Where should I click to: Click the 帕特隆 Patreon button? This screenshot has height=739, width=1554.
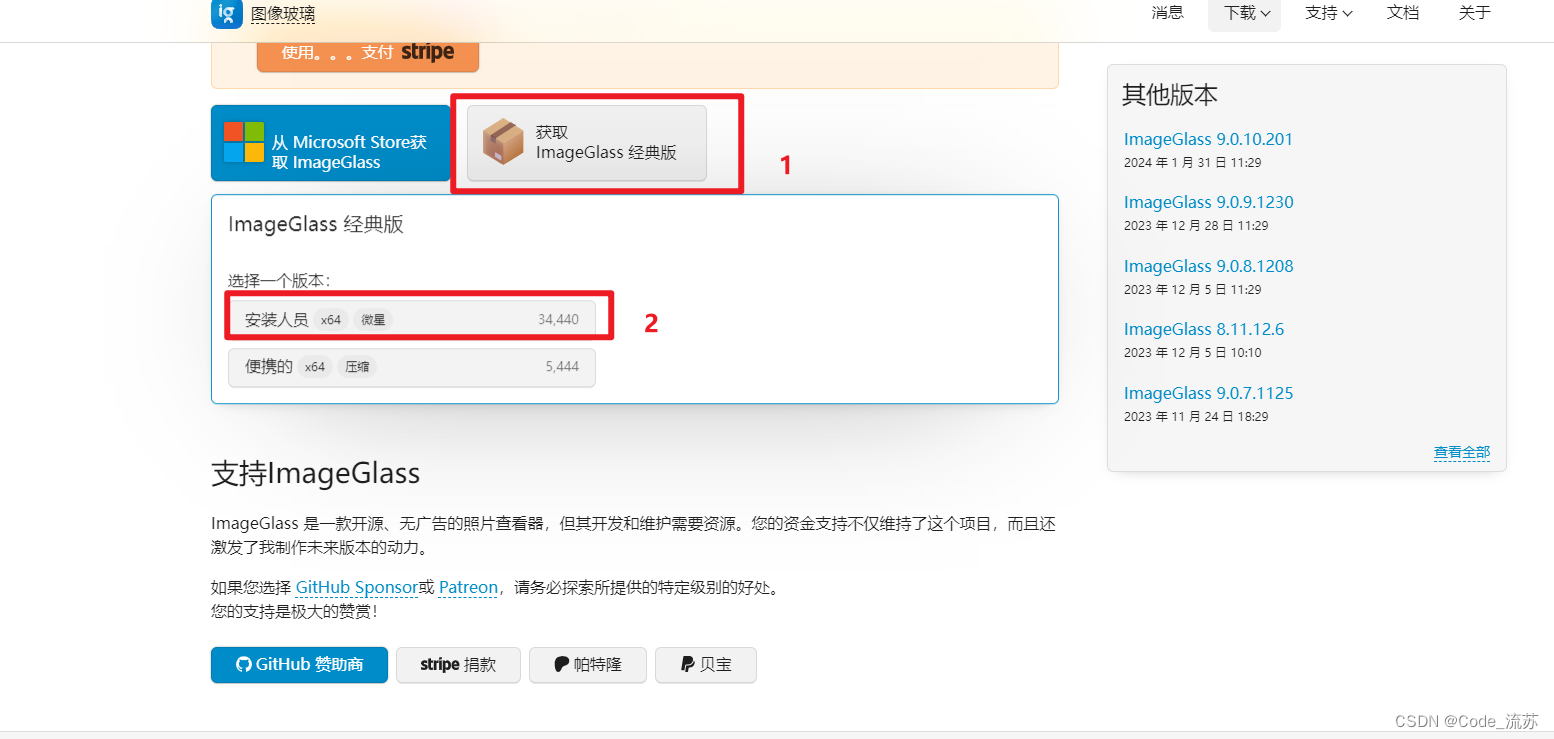588,665
